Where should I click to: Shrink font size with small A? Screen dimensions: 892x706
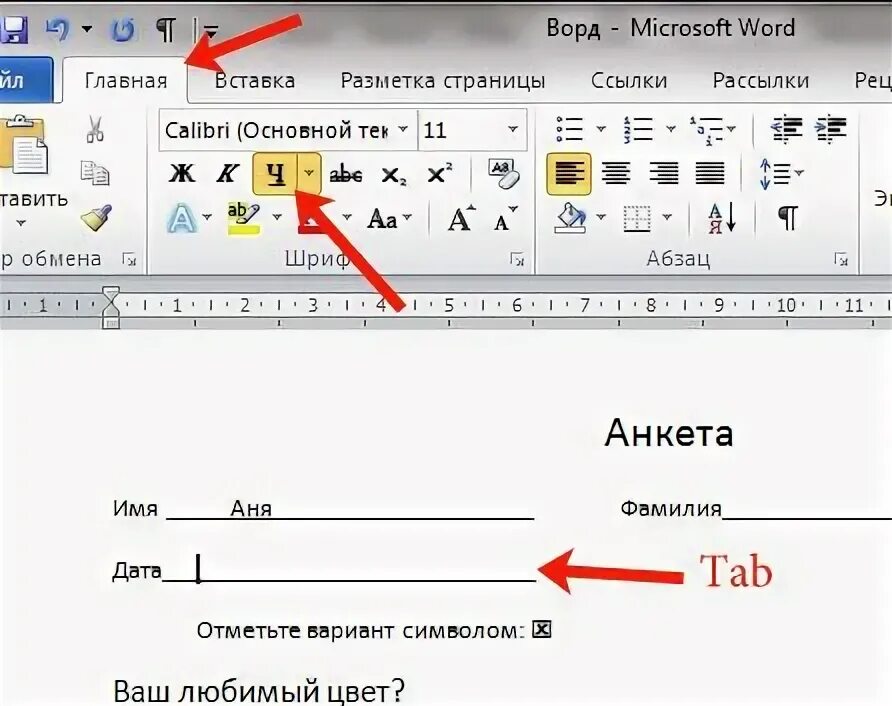505,218
